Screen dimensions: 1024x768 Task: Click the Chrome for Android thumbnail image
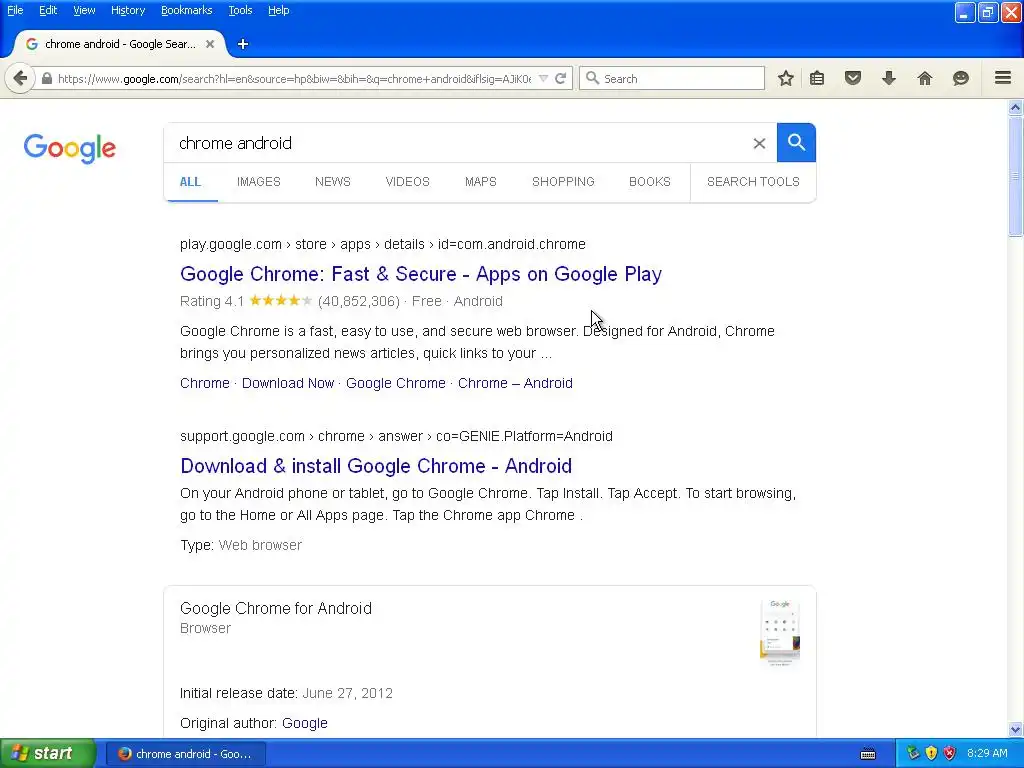pos(780,632)
